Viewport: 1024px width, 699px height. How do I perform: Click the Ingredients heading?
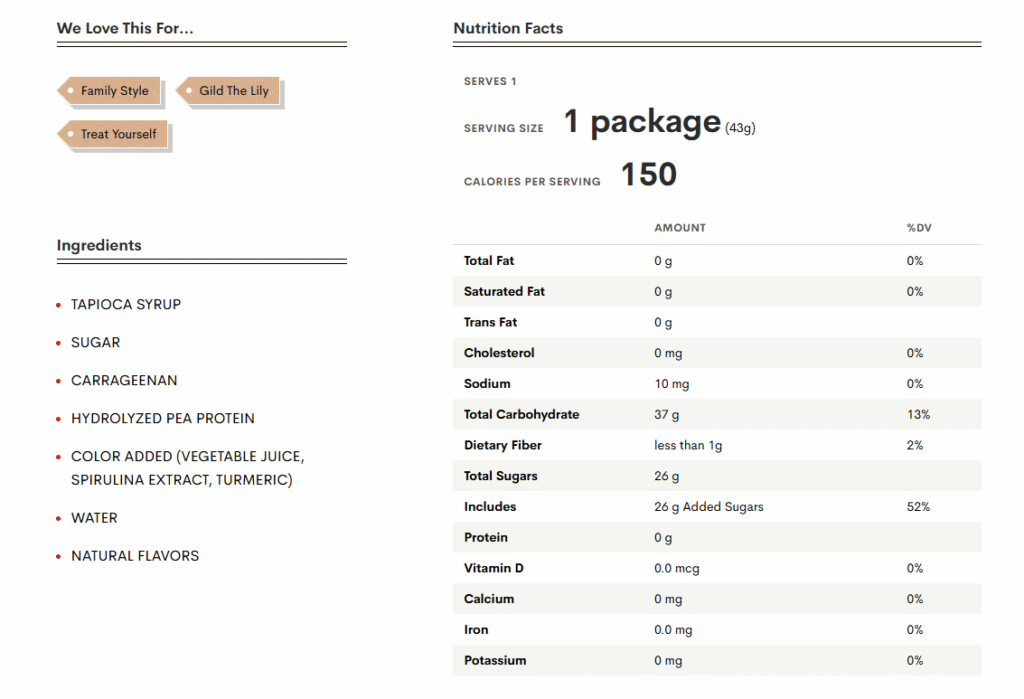tap(99, 245)
